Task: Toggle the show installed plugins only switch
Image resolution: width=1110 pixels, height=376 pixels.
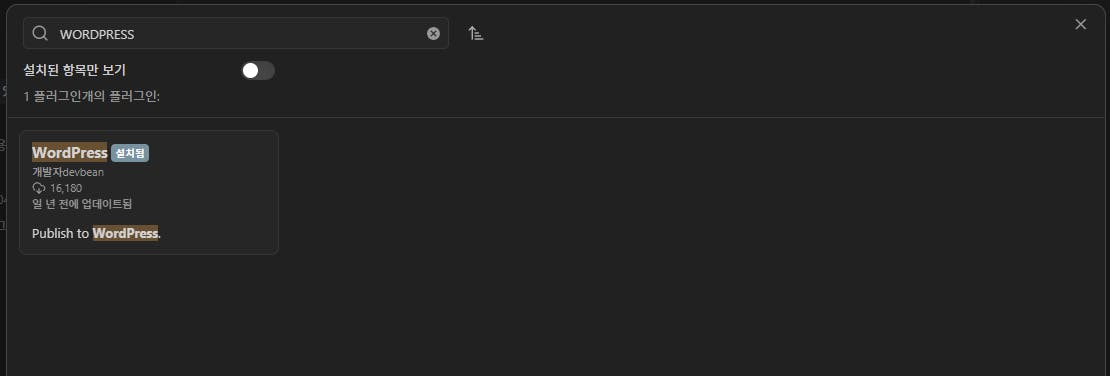Action: point(258,70)
